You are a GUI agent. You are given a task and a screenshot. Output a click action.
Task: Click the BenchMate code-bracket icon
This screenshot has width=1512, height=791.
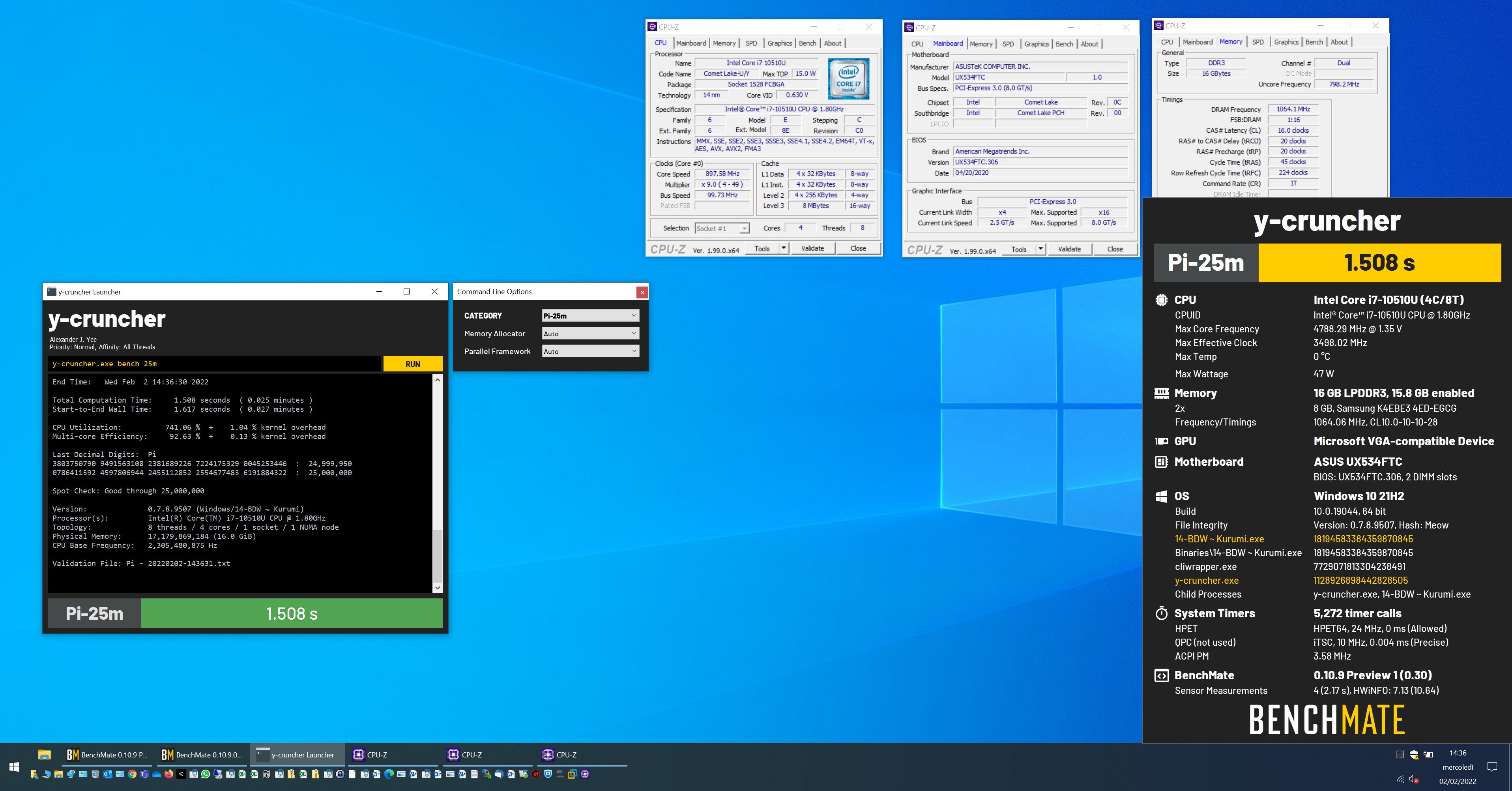coord(1161,675)
